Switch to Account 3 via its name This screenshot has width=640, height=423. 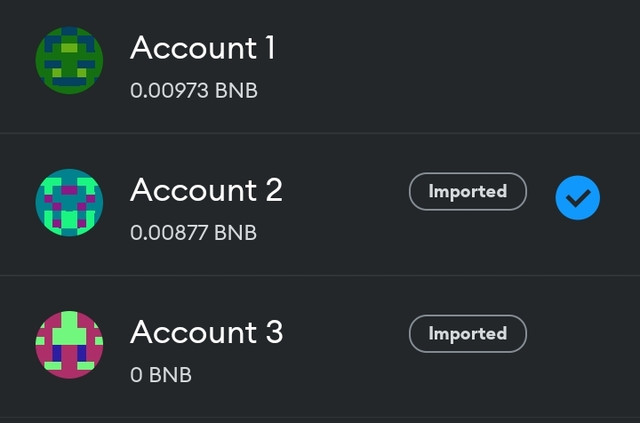(x=206, y=332)
